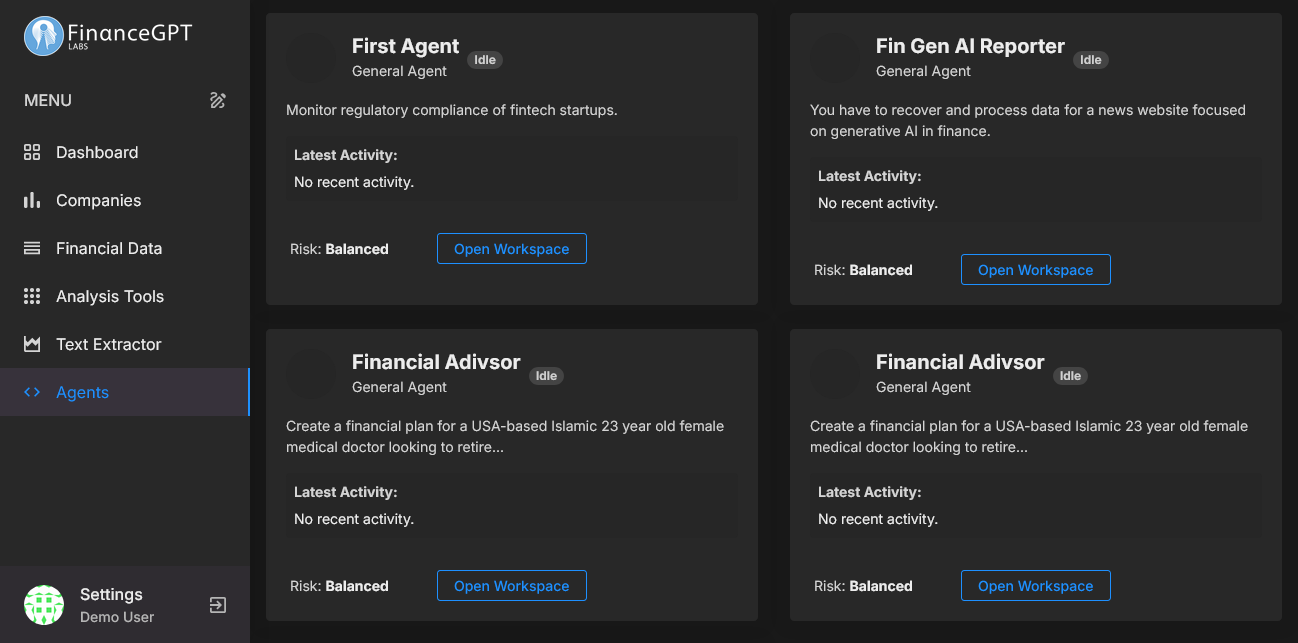Click the edit pencil icon beside MENU

tap(217, 100)
